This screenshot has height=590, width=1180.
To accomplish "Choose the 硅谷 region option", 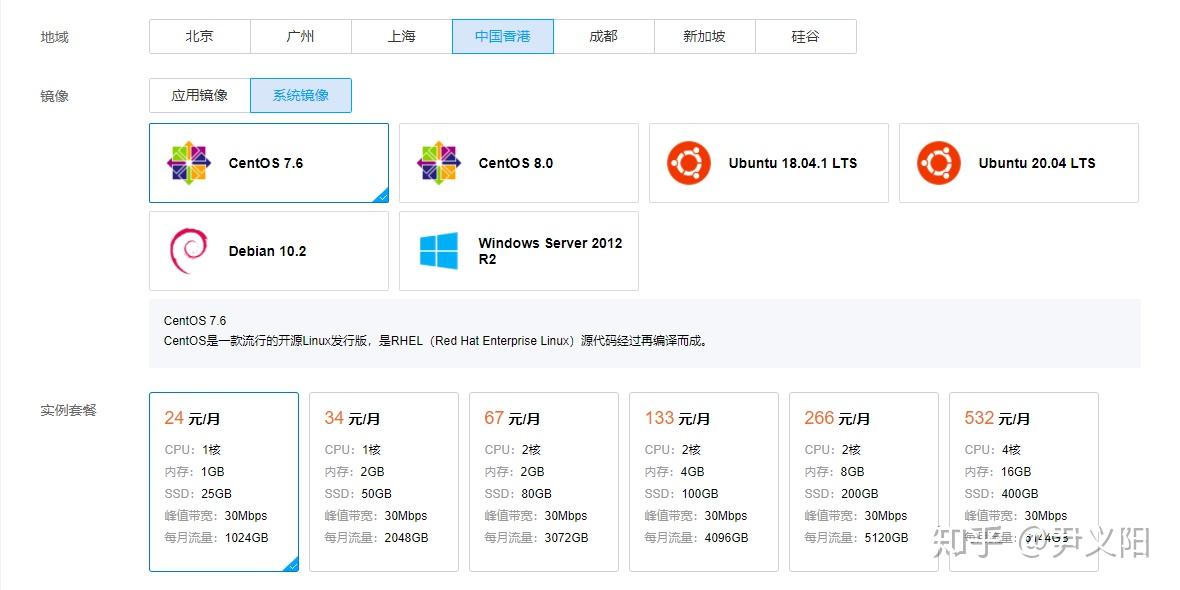I will pyautogui.click(x=805, y=36).
